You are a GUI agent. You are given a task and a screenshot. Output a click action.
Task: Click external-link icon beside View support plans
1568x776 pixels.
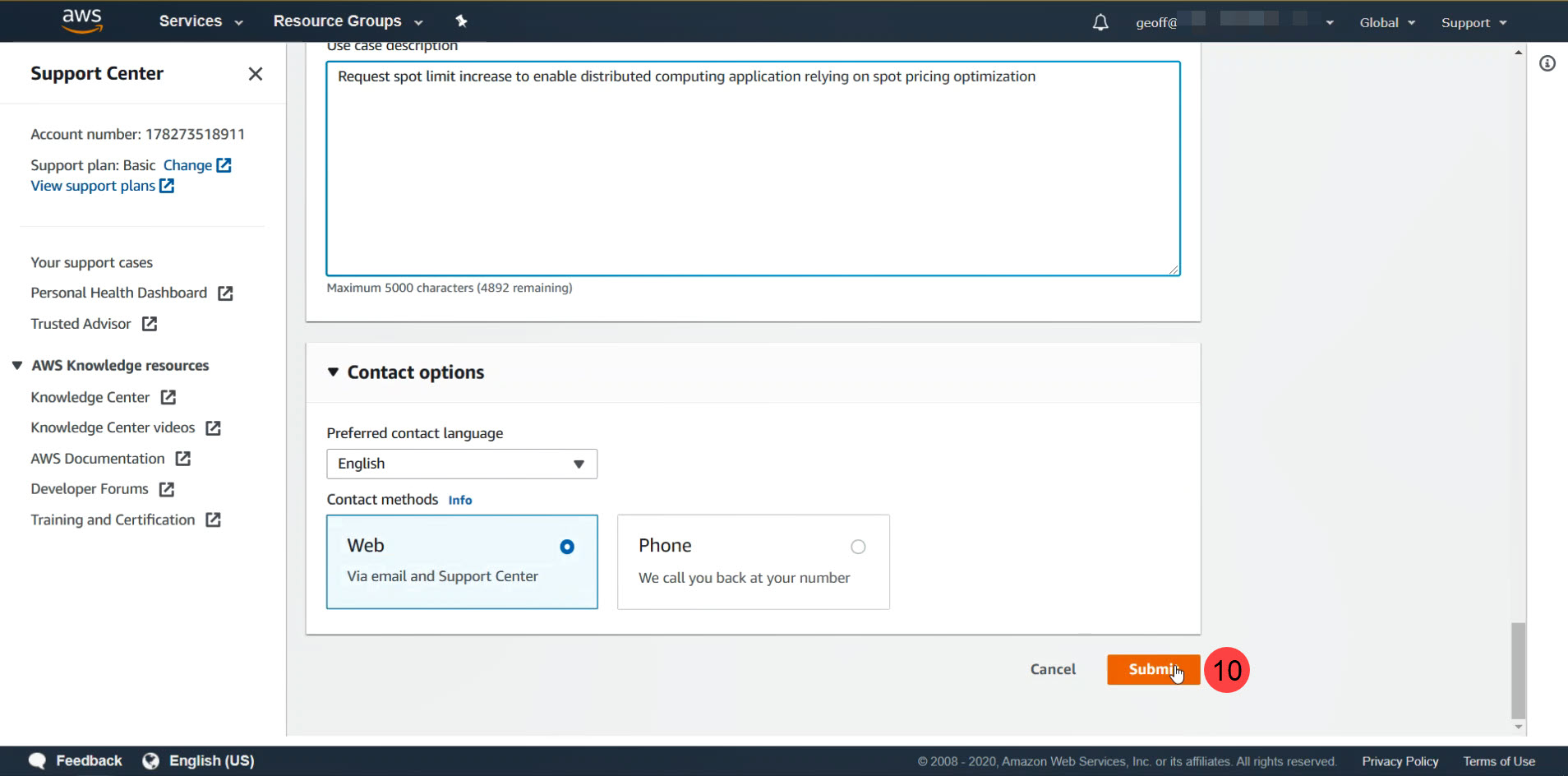pyautogui.click(x=167, y=186)
